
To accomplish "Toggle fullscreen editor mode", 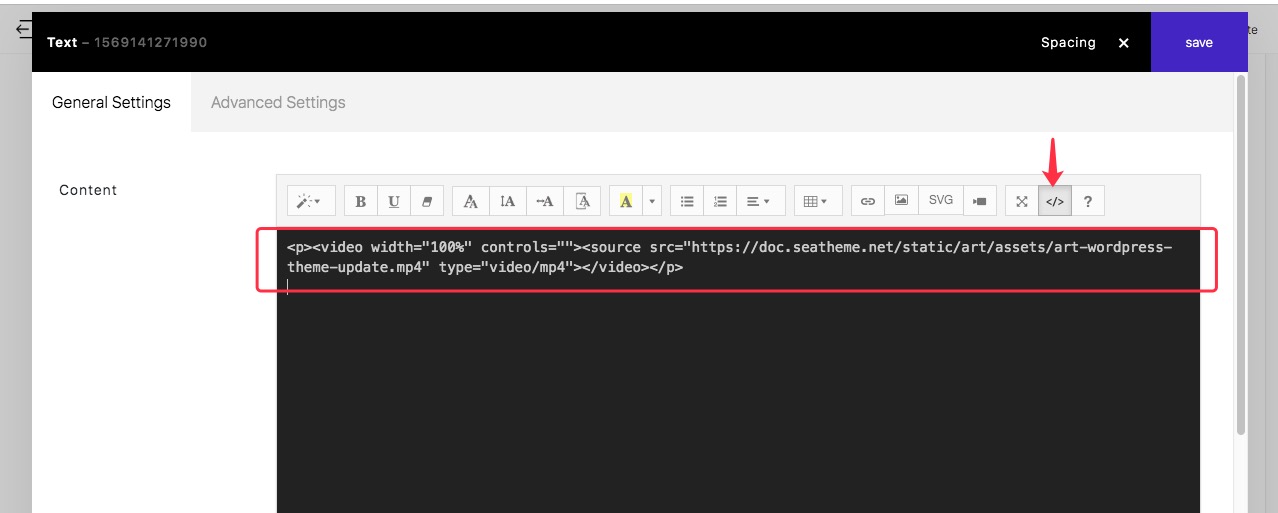I will point(1022,201).
